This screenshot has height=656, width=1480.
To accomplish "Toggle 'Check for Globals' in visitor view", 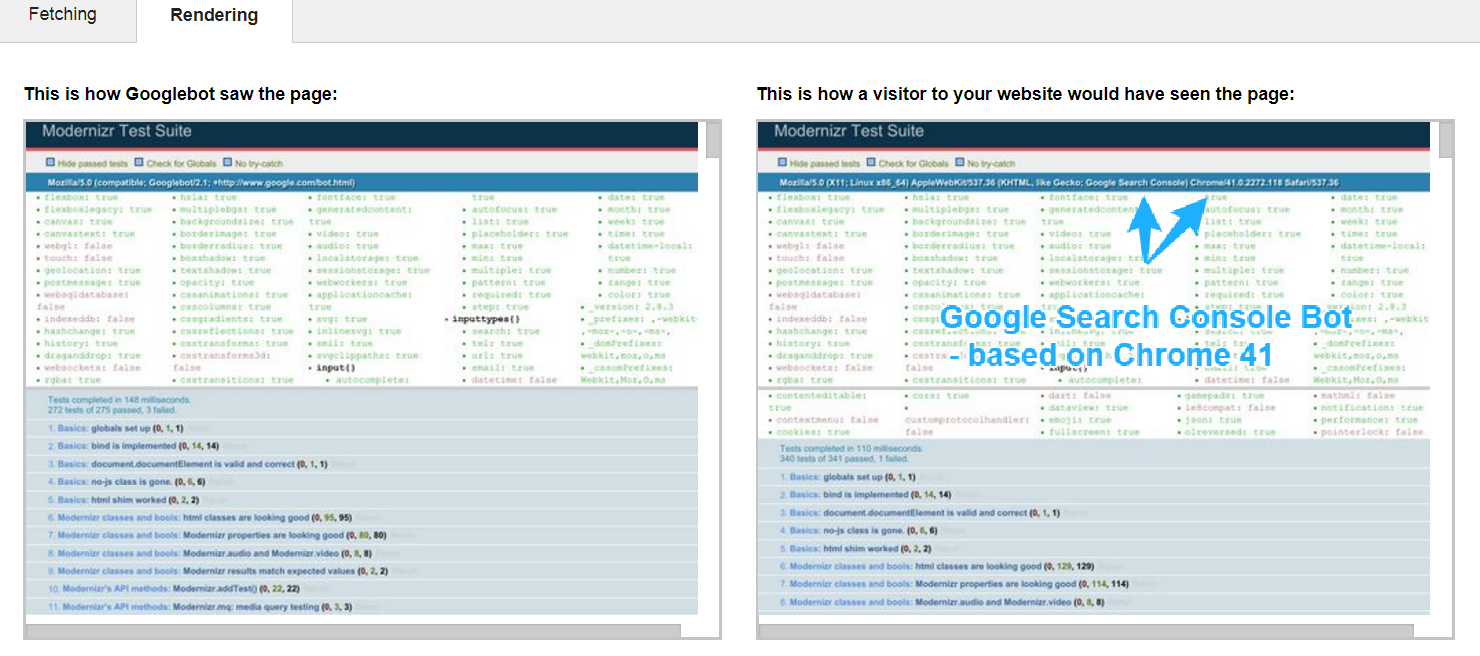I will click(872, 163).
